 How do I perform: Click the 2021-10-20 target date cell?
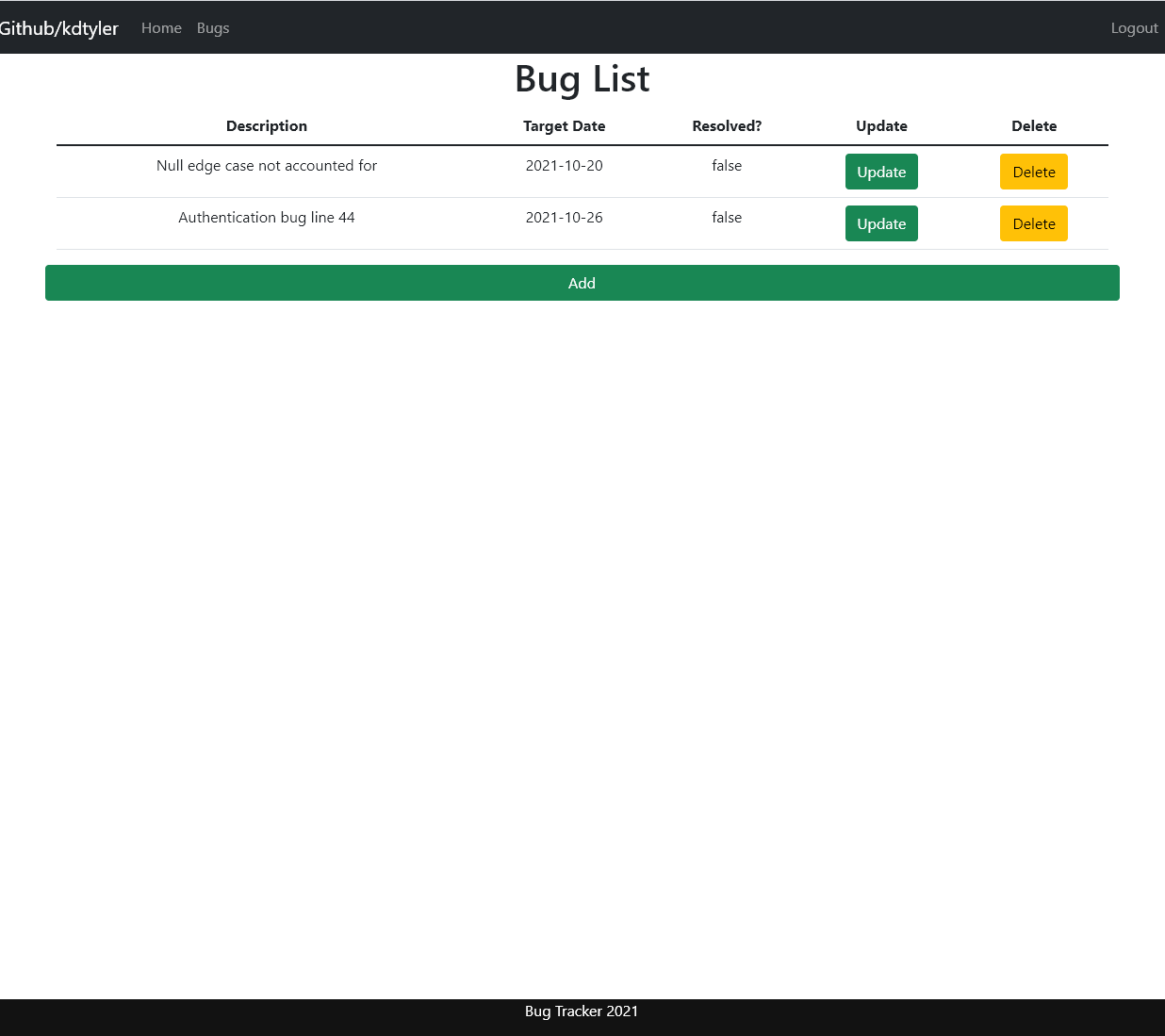click(x=565, y=166)
